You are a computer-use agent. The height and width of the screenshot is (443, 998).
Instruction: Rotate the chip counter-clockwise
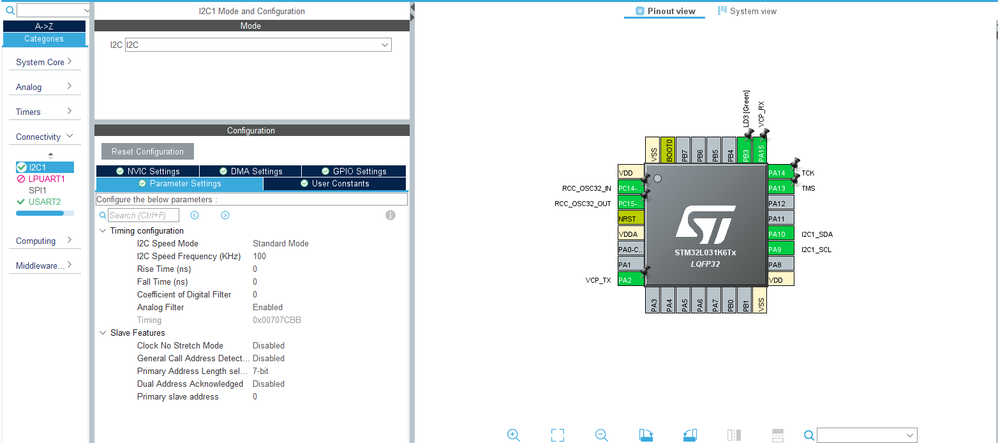tap(690, 435)
